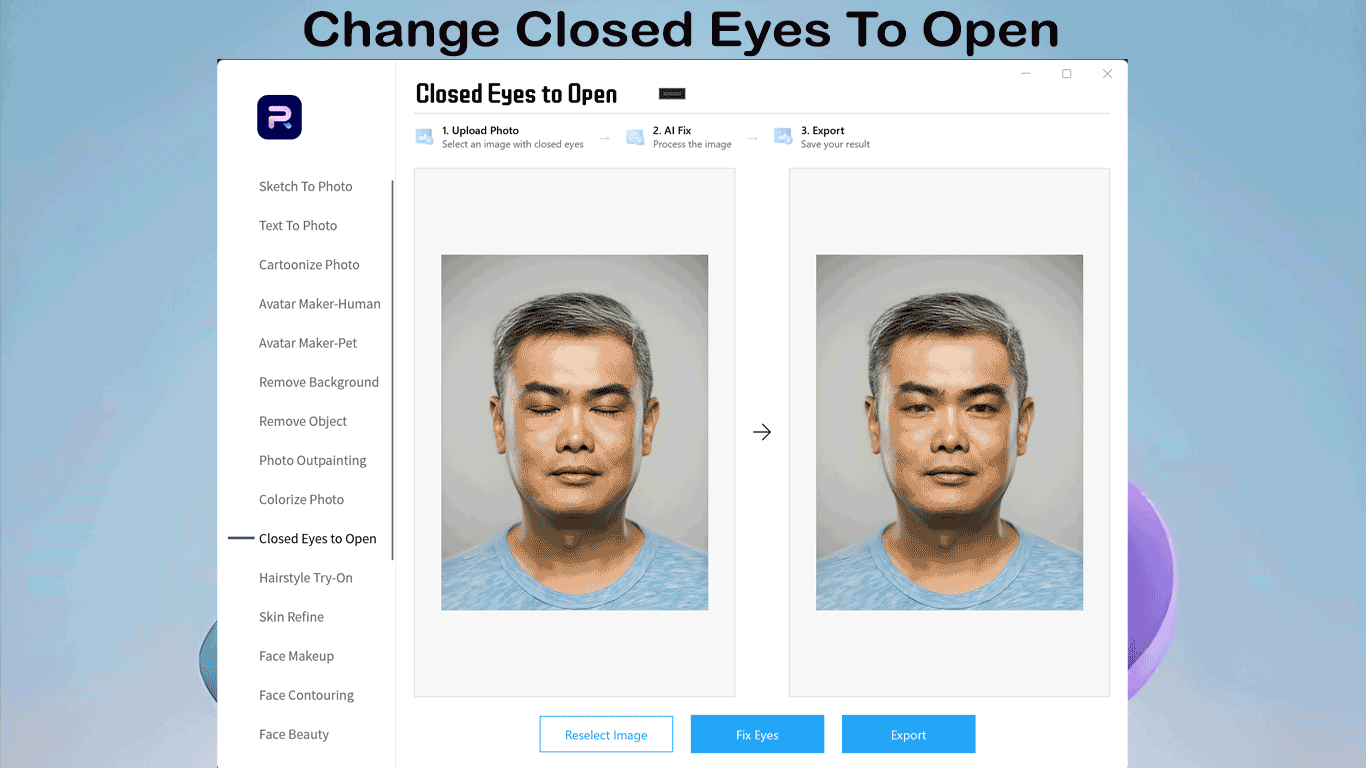This screenshot has width=1366, height=768.
Task: Click the AI Fix step icon
Action: (x=635, y=137)
